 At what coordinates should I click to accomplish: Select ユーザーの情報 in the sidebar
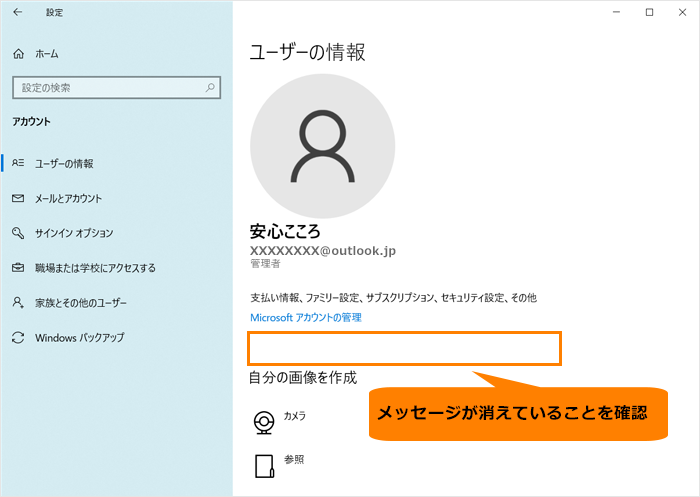[64, 163]
